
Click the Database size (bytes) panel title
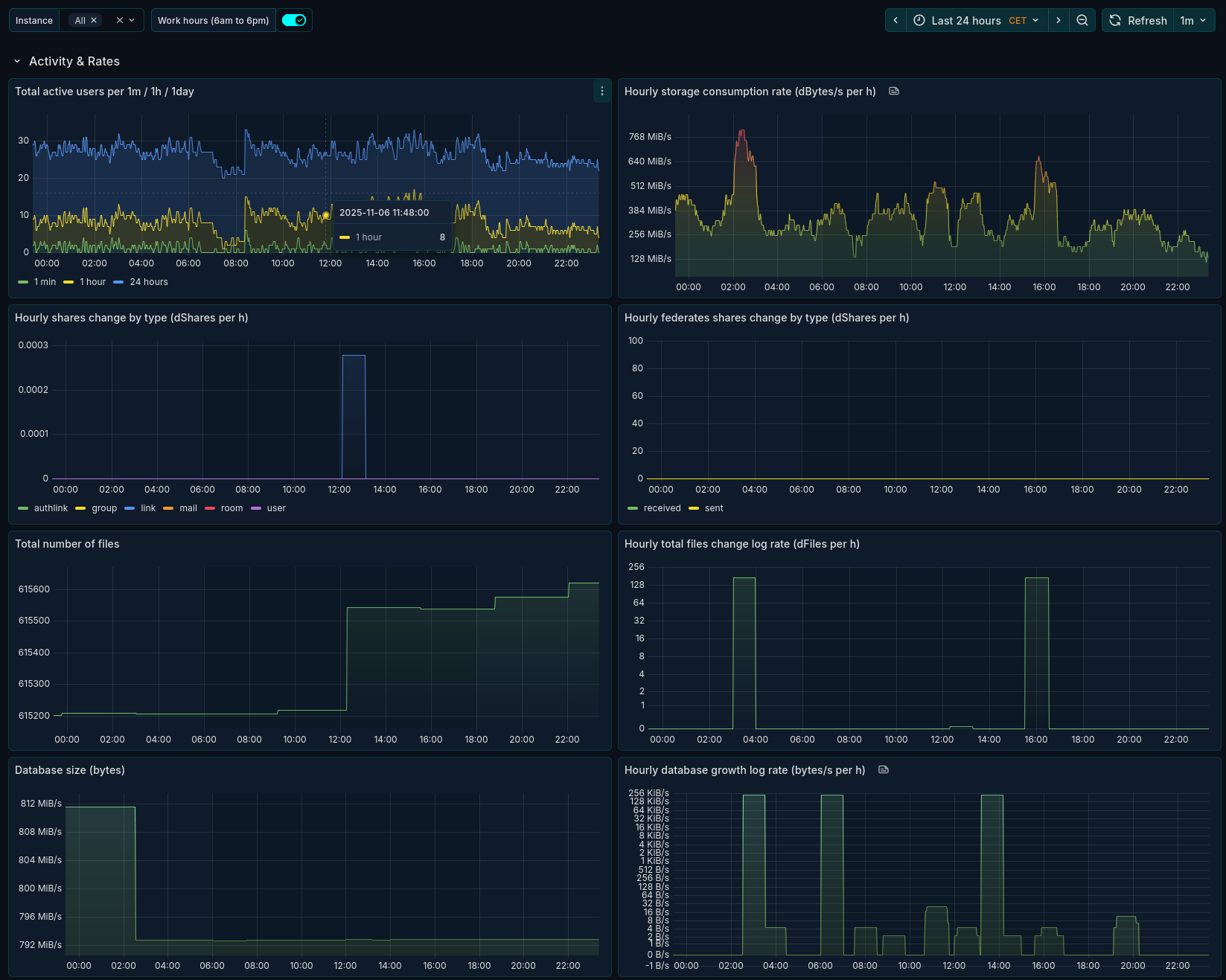coord(70,770)
